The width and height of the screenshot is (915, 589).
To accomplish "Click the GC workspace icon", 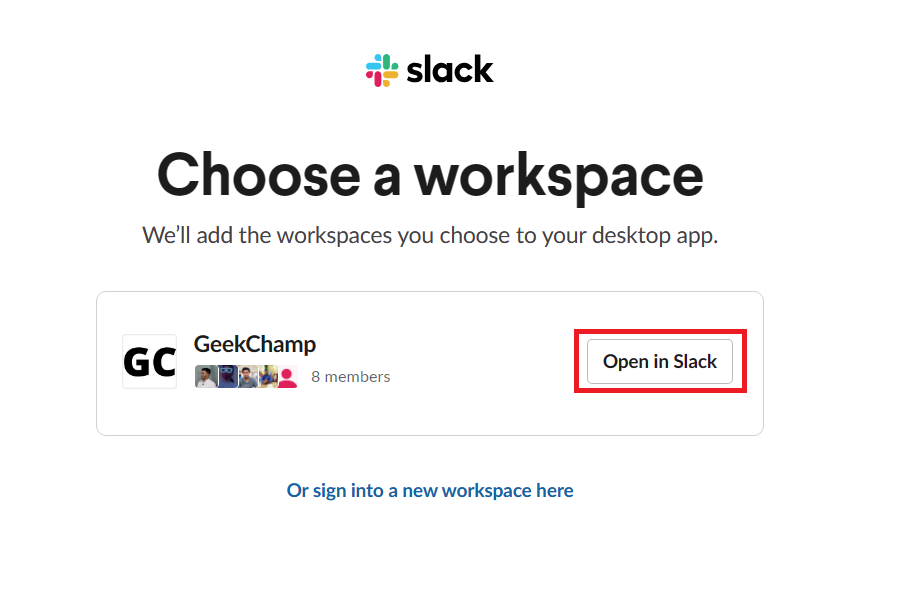I will (149, 361).
